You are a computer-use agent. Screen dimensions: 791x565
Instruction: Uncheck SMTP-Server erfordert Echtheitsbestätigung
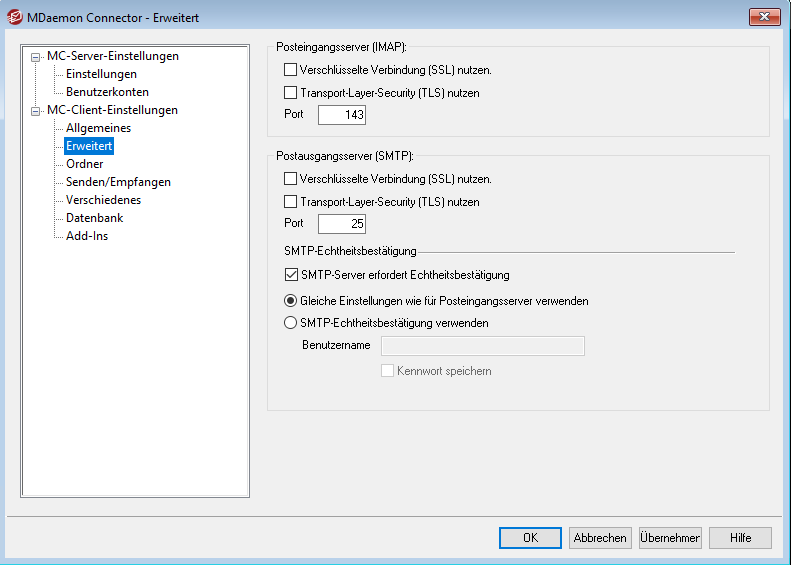tap(291, 275)
